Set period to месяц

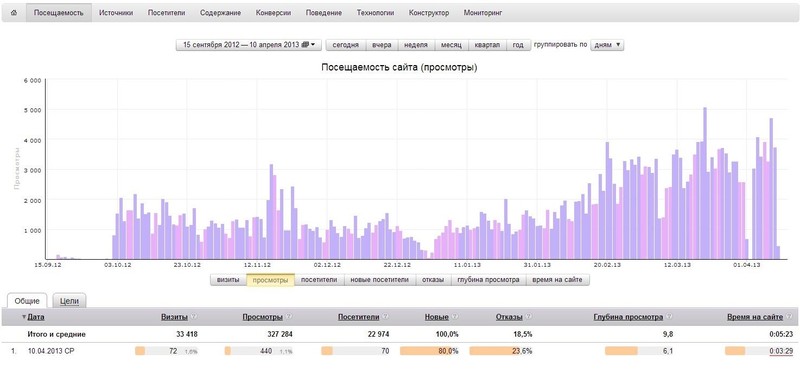coord(451,45)
